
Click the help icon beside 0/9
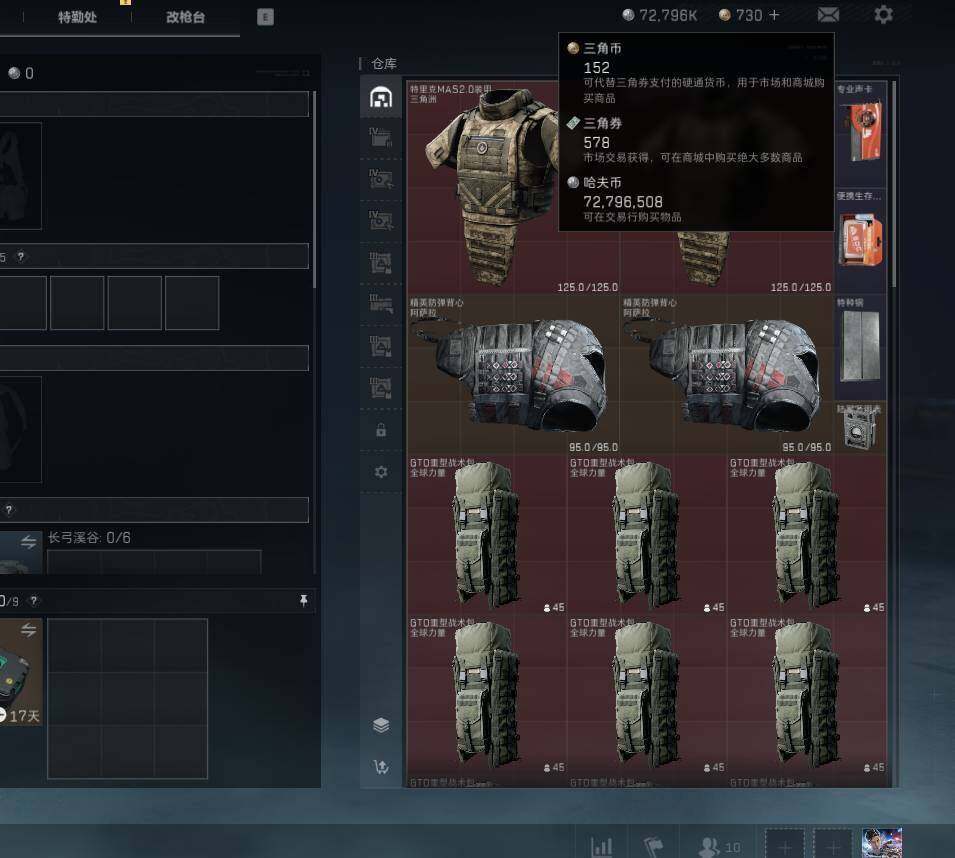(33, 601)
